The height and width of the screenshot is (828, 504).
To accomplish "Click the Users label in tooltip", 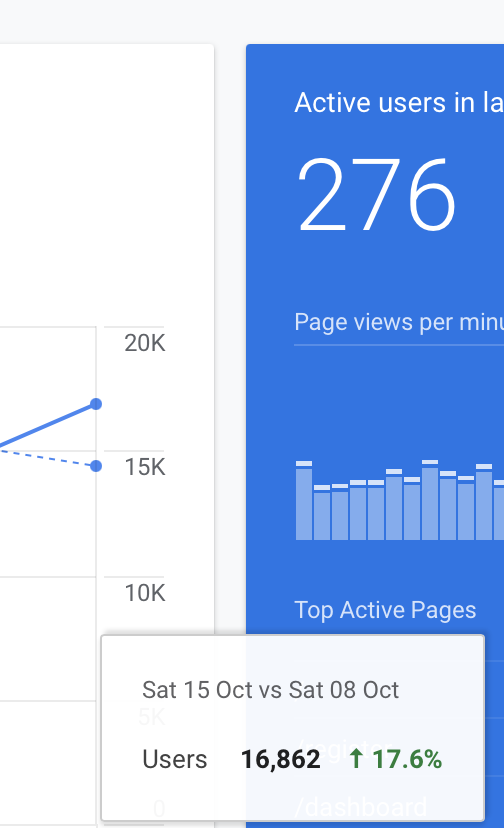I will [174, 759].
